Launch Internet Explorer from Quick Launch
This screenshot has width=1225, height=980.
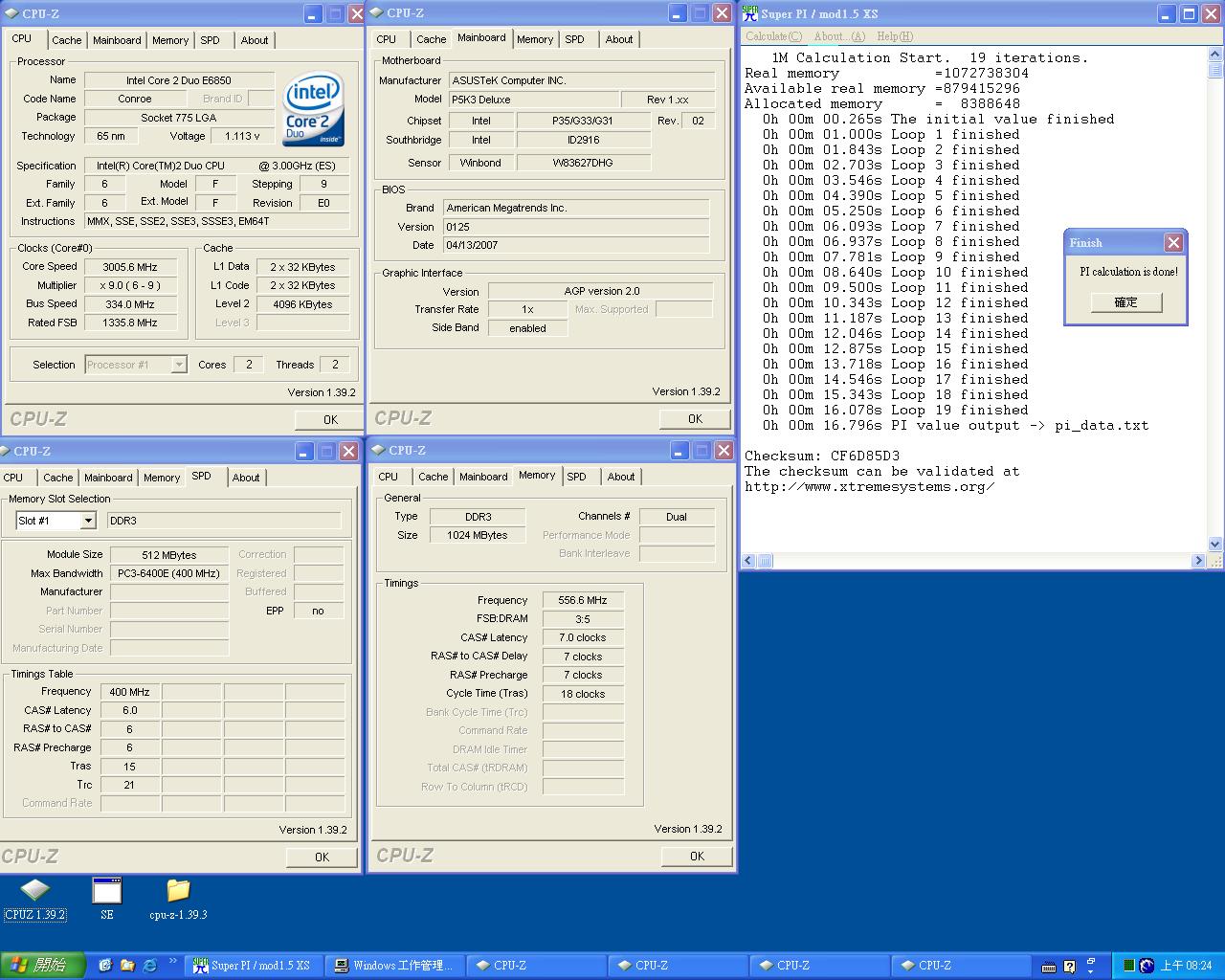pyautogui.click(x=150, y=966)
